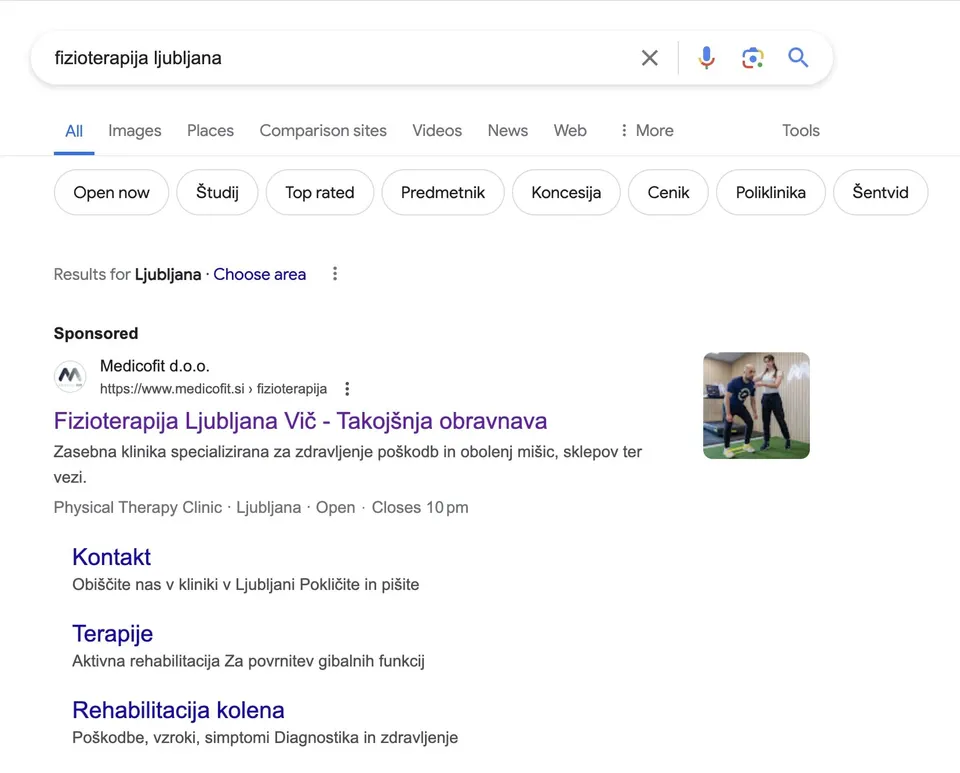This screenshot has width=960, height=773.
Task: Click the Medicofit logo favicon
Action: (x=70, y=376)
